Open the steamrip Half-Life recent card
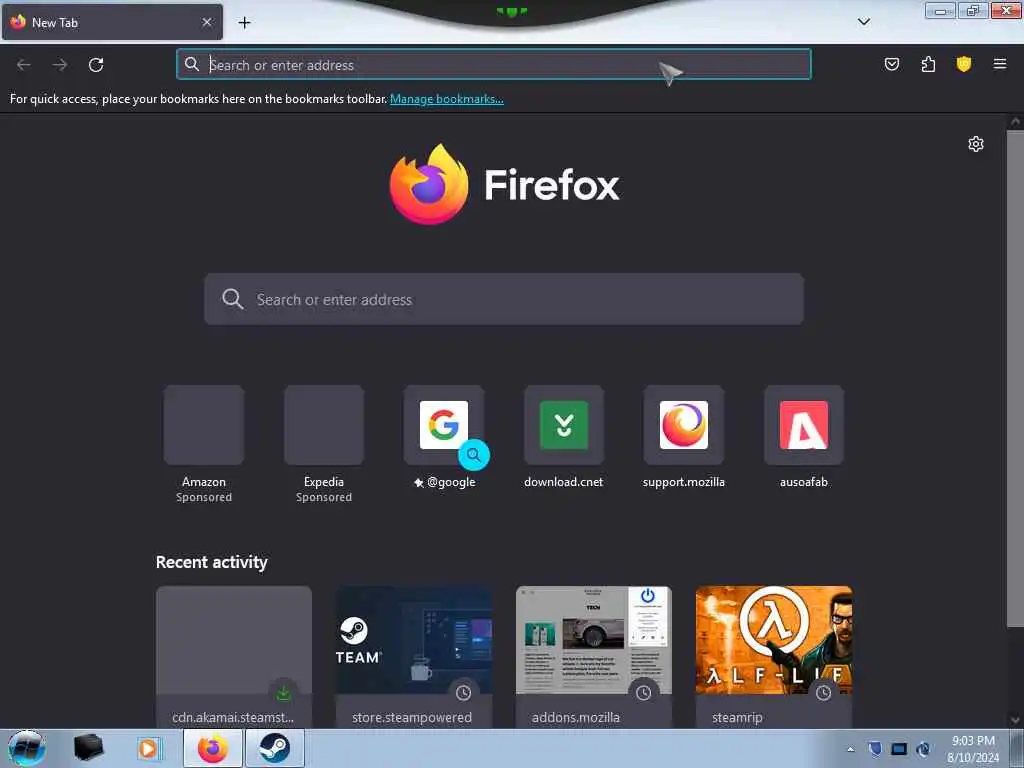The image size is (1024, 768). (774, 657)
